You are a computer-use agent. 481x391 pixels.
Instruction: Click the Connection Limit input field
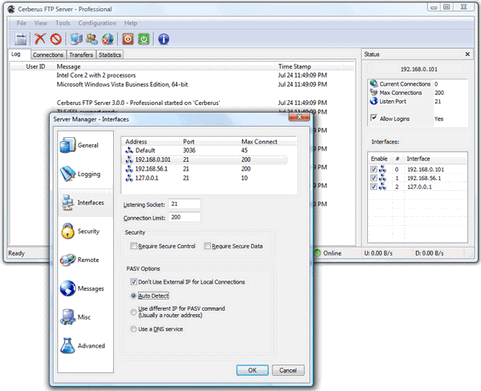click(184, 217)
